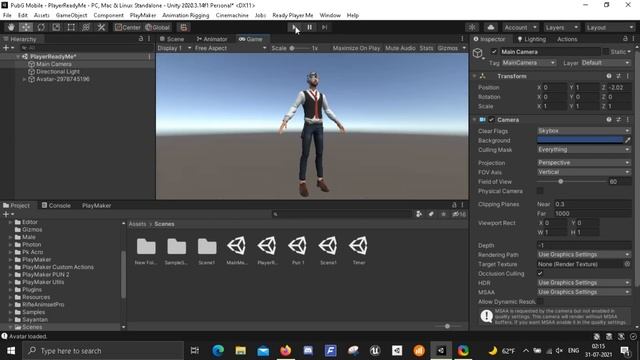Select the Transform tool in toolbar
Viewport: 640px width, 360px height.
[86, 27]
